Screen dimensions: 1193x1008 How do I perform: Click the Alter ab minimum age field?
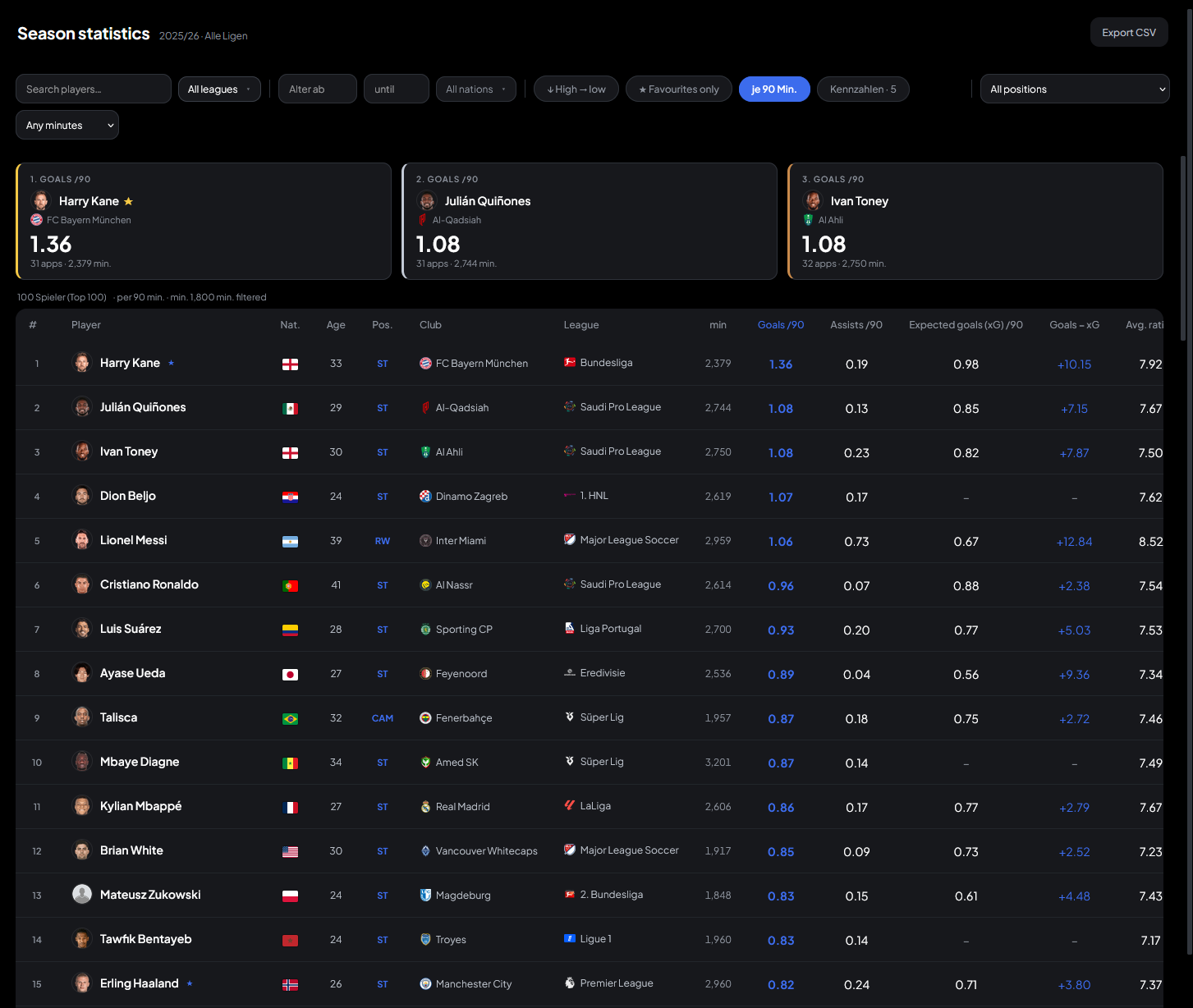318,89
